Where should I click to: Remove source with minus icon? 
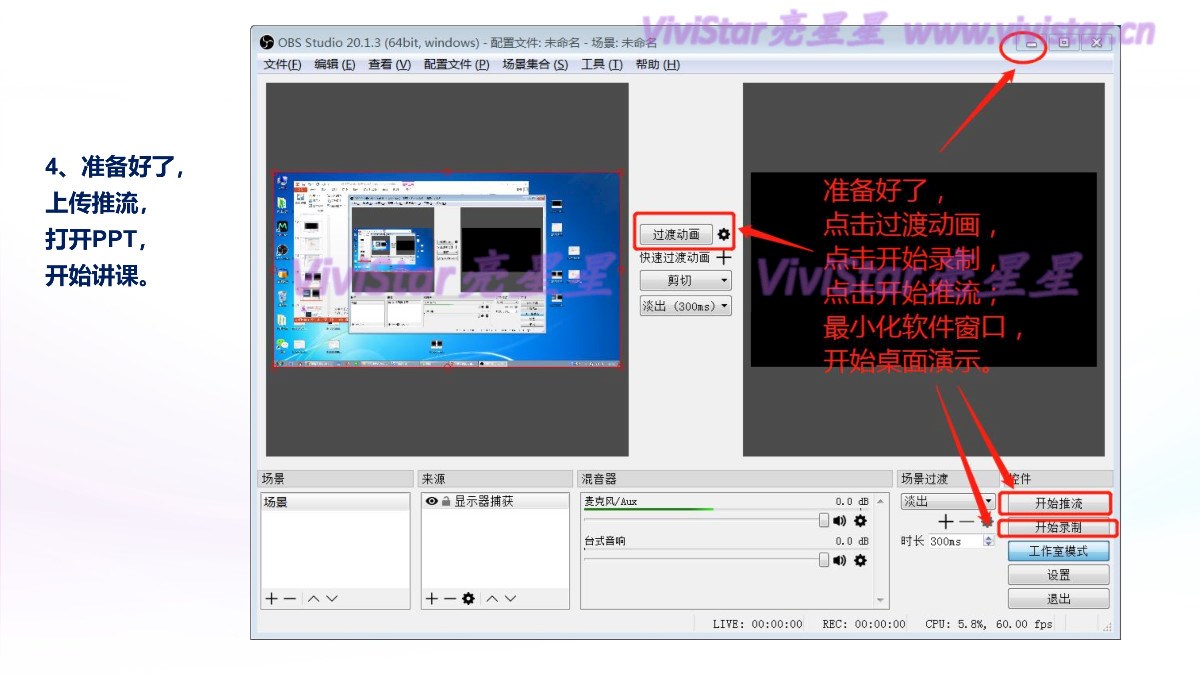450,598
